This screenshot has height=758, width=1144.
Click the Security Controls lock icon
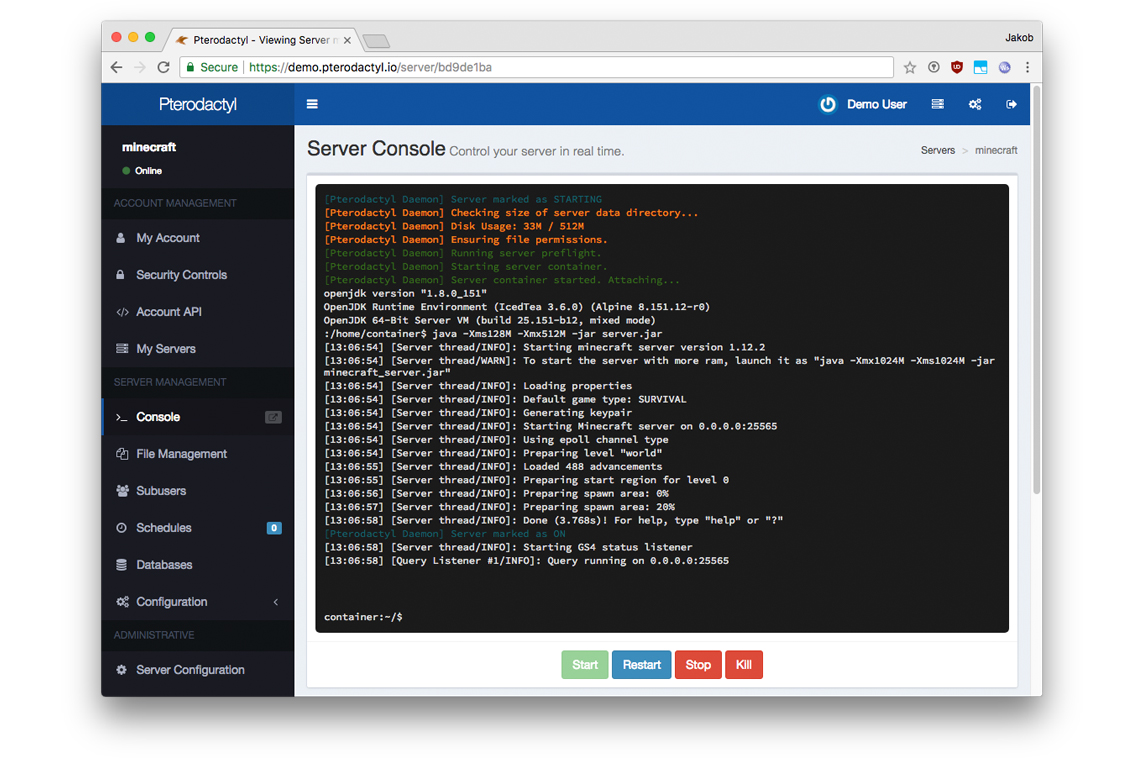pos(121,275)
